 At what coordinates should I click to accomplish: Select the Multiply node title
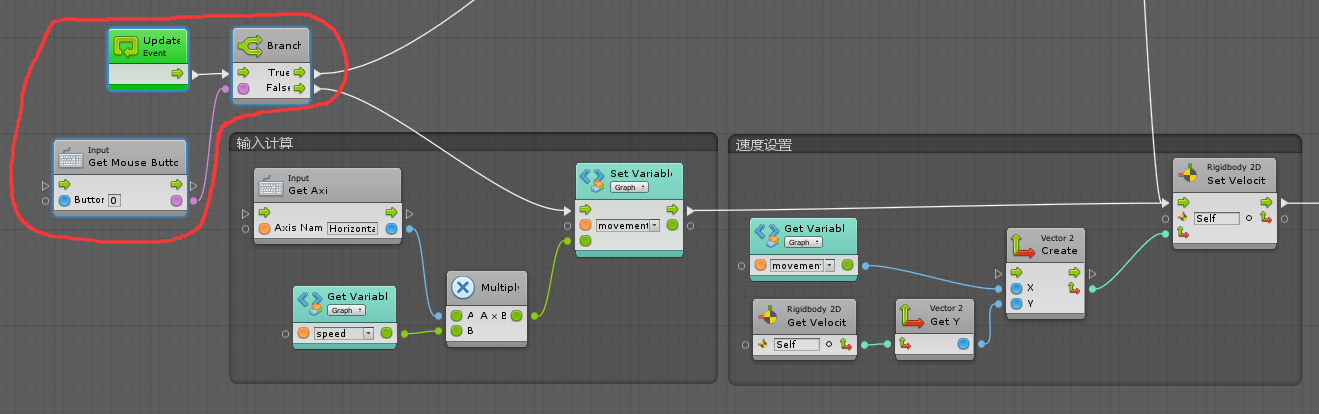(499, 288)
